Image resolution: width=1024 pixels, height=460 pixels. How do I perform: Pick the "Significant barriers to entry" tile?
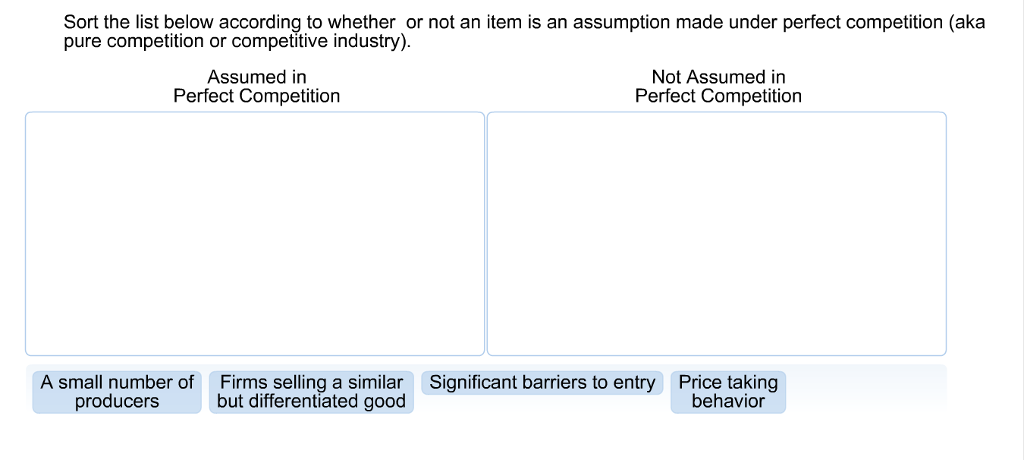click(x=542, y=383)
